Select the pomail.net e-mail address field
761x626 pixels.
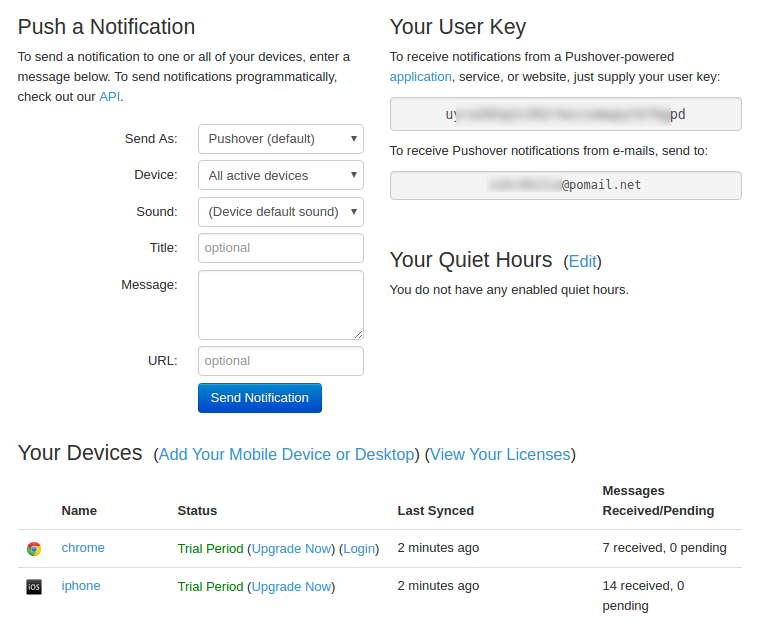(565, 185)
